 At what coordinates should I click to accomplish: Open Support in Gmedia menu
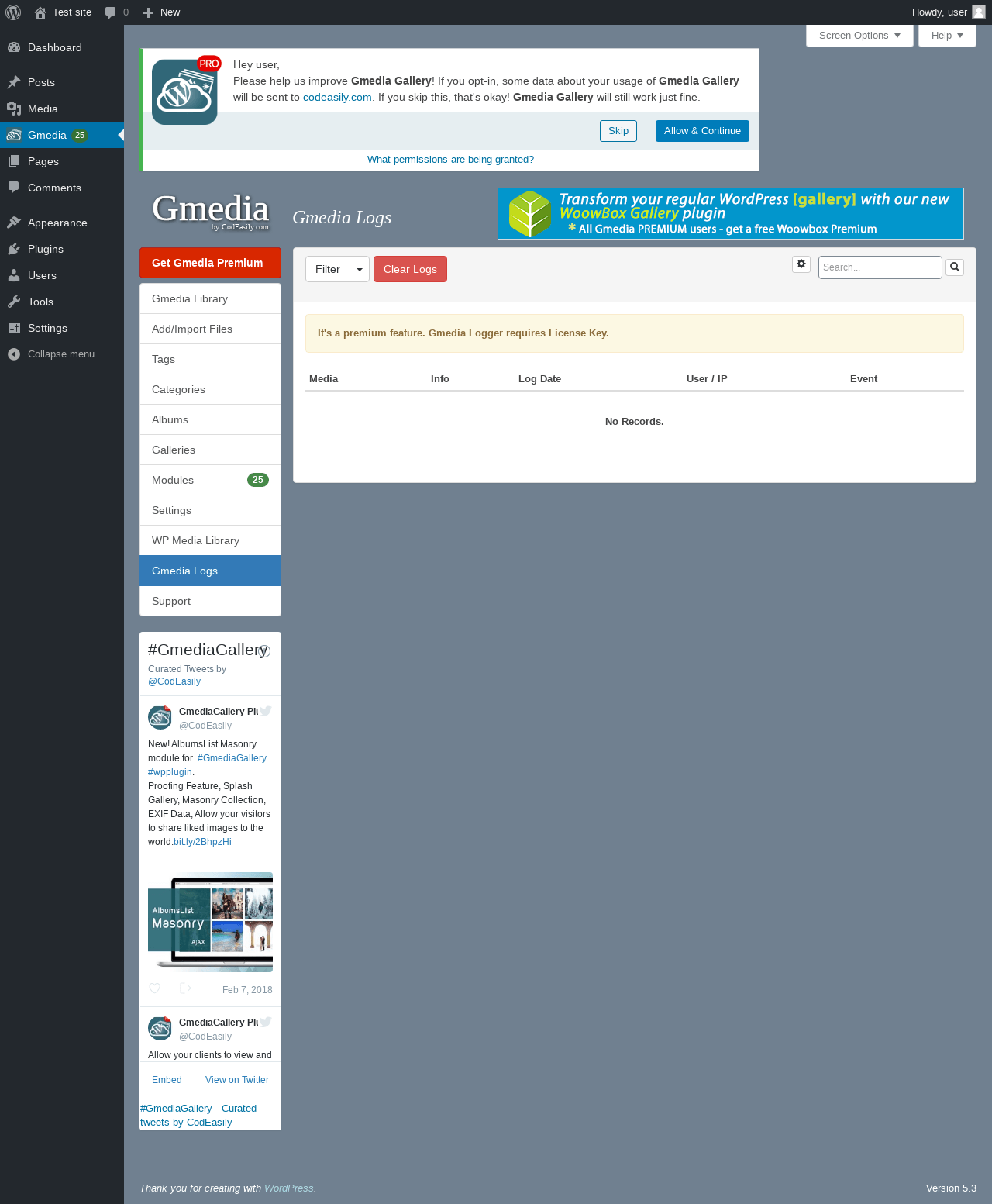[210, 601]
